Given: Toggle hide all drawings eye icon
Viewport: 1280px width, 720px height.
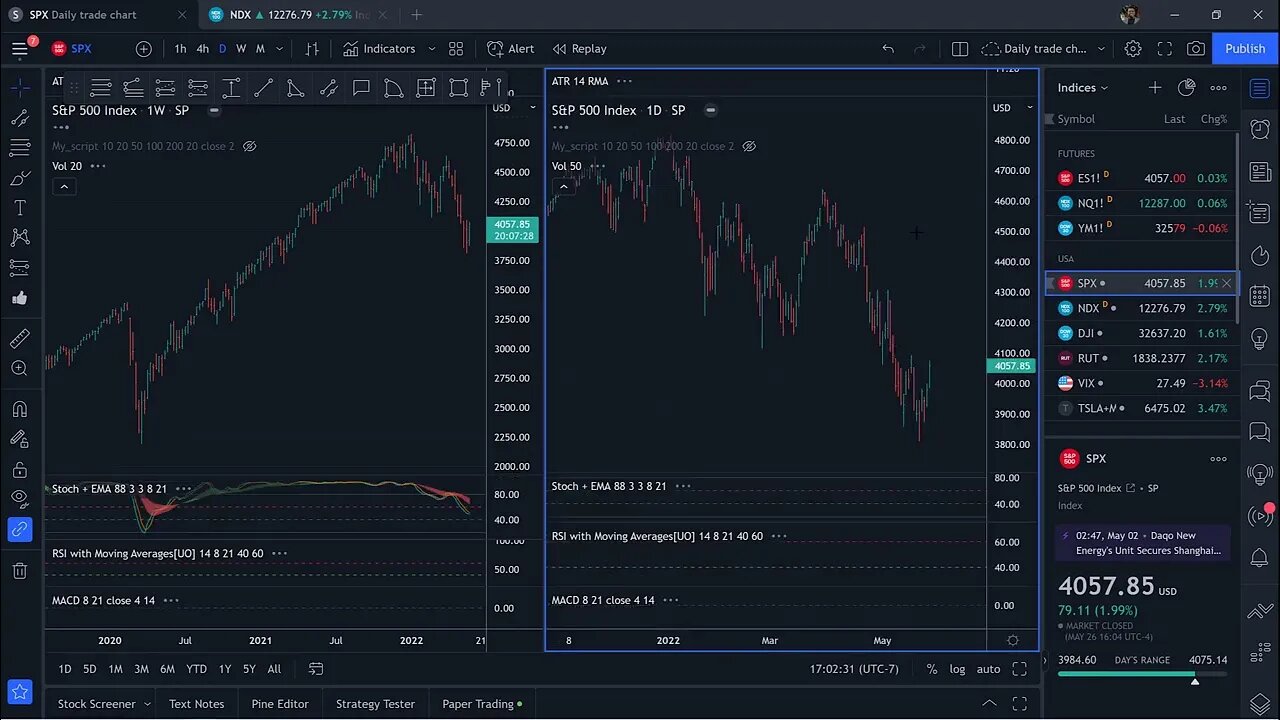Looking at the screenshot, I should click(x=19, y=499).
